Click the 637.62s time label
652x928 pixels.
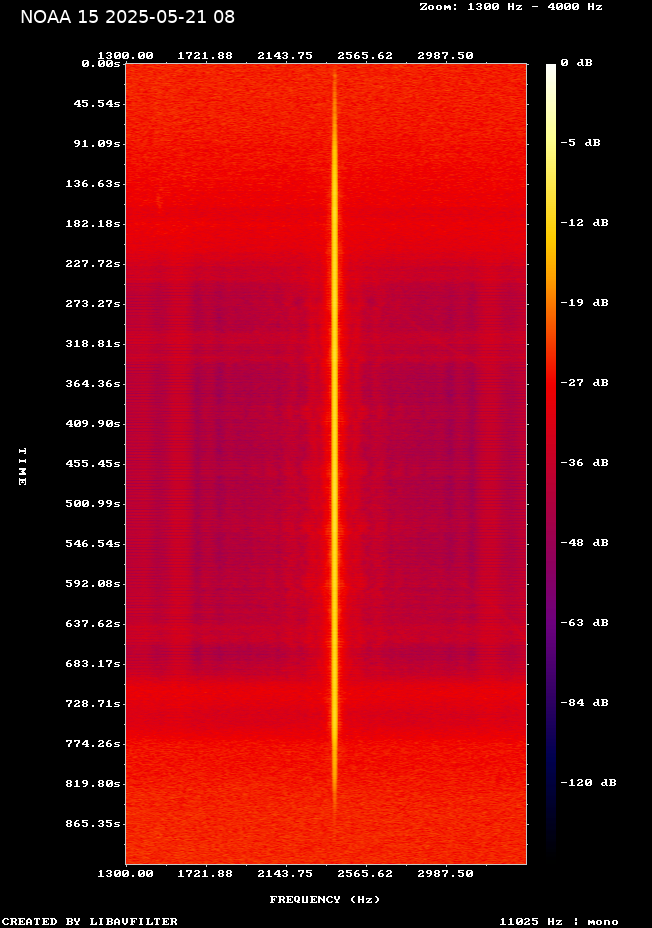pos(93,623)
